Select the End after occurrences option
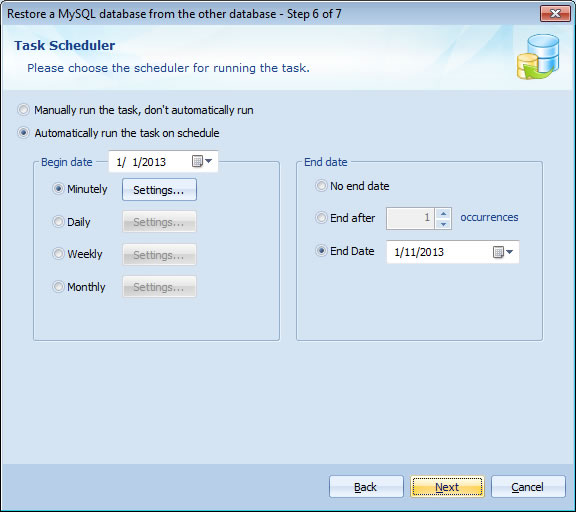576x512 pixels. pos(321,218)
